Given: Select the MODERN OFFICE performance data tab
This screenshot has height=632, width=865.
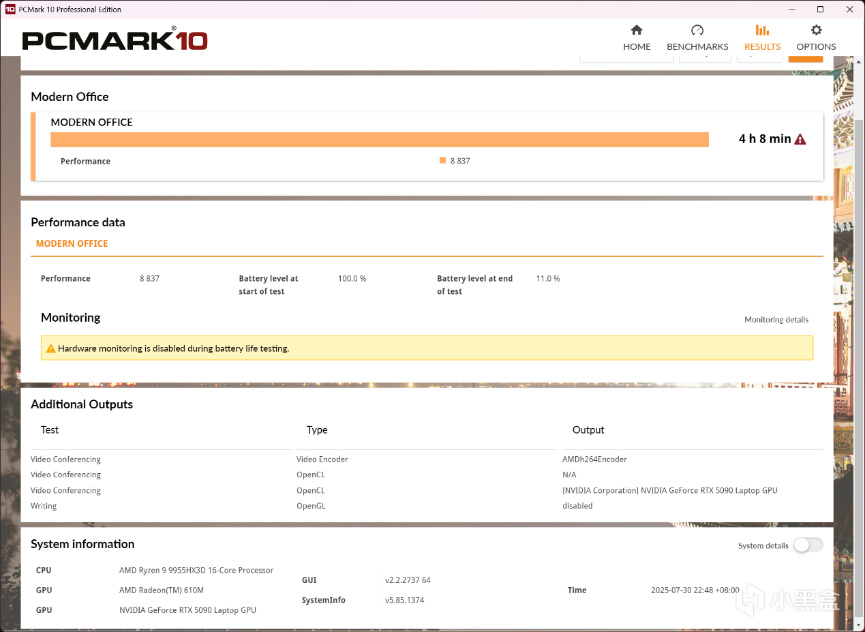Looking at the screenshot, I should pyautogui.click(x=72, y=244).
